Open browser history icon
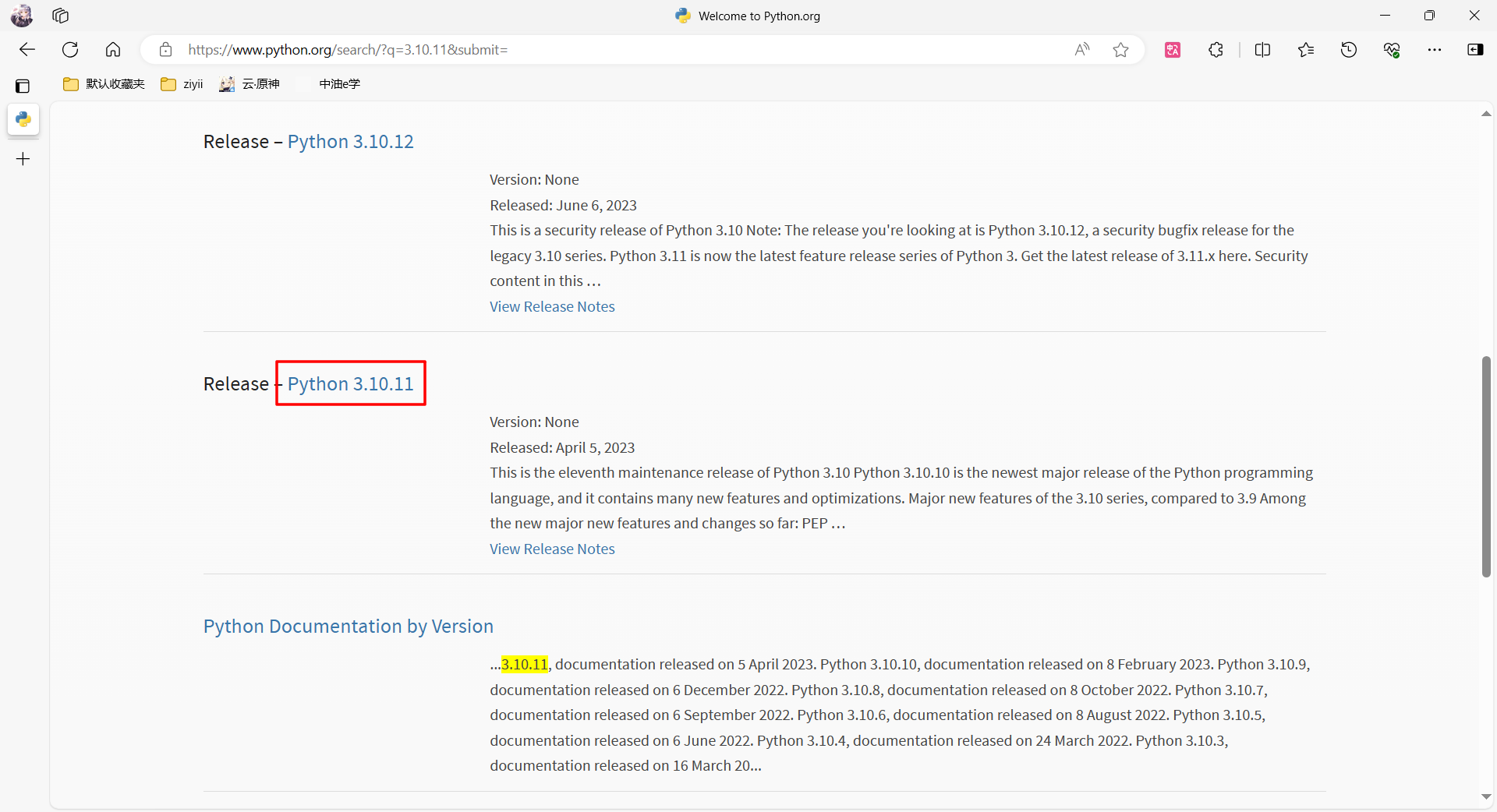This screenshot has height=812, width=1497. pos(1348,50)
